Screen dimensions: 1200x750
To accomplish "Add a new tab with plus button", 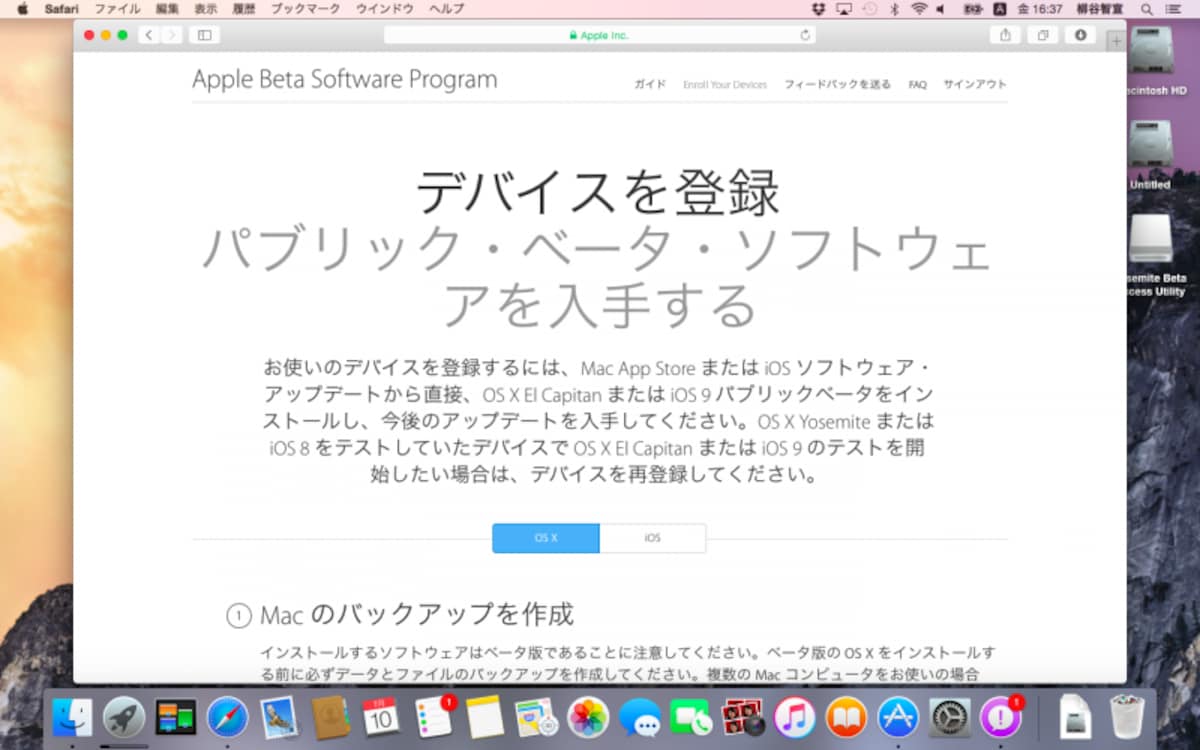I will click(x=1116, y=41).
